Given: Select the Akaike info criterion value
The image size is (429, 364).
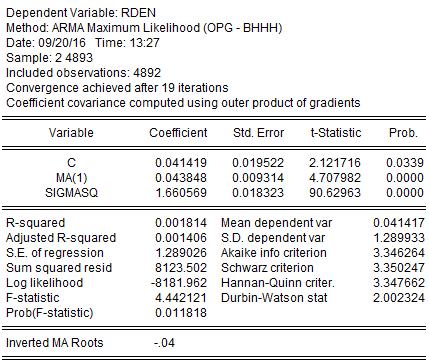Looking at the screenshot, I should point(399,253).
